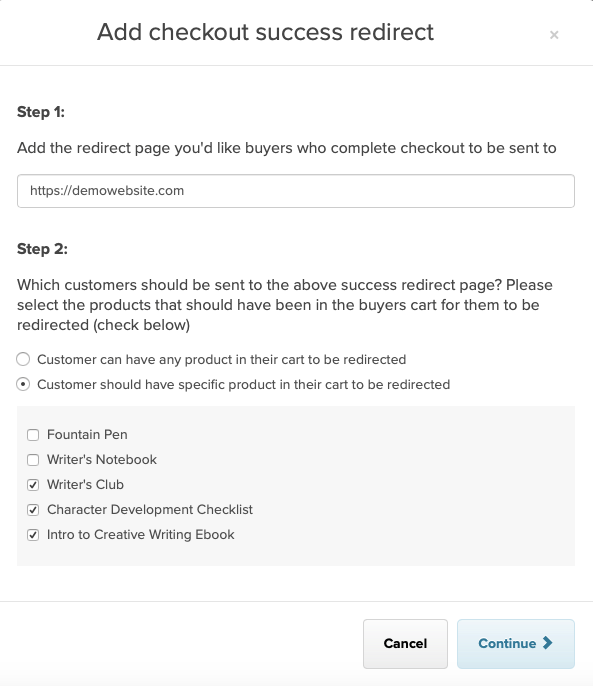Screen dimensions: 593x686
Task: Click the 'Character Development Checklist' product label
Action: [x=150, y=510]
